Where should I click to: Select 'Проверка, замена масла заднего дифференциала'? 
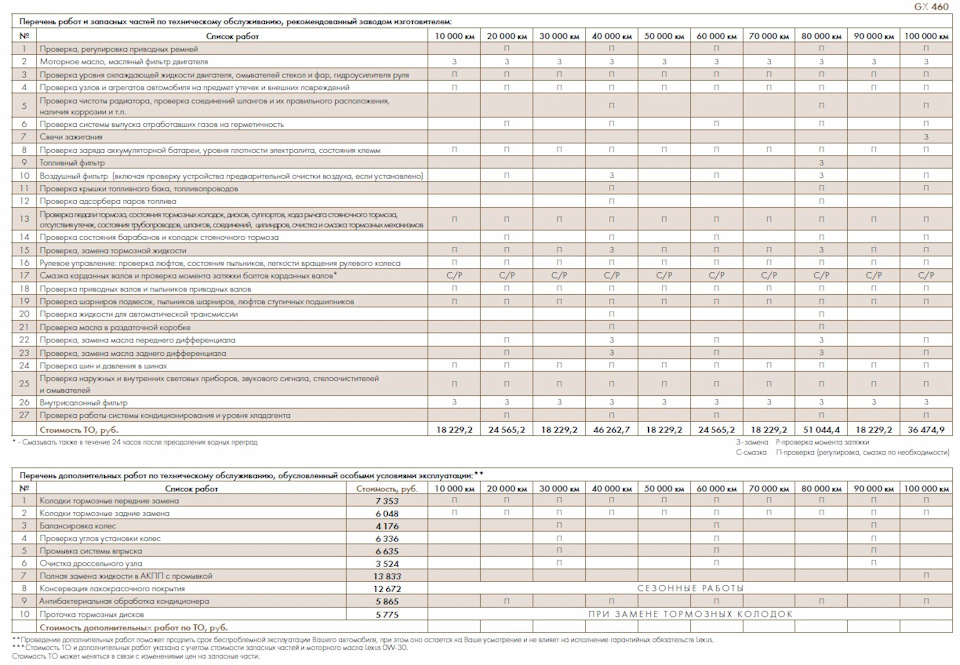tap(133, 353)
